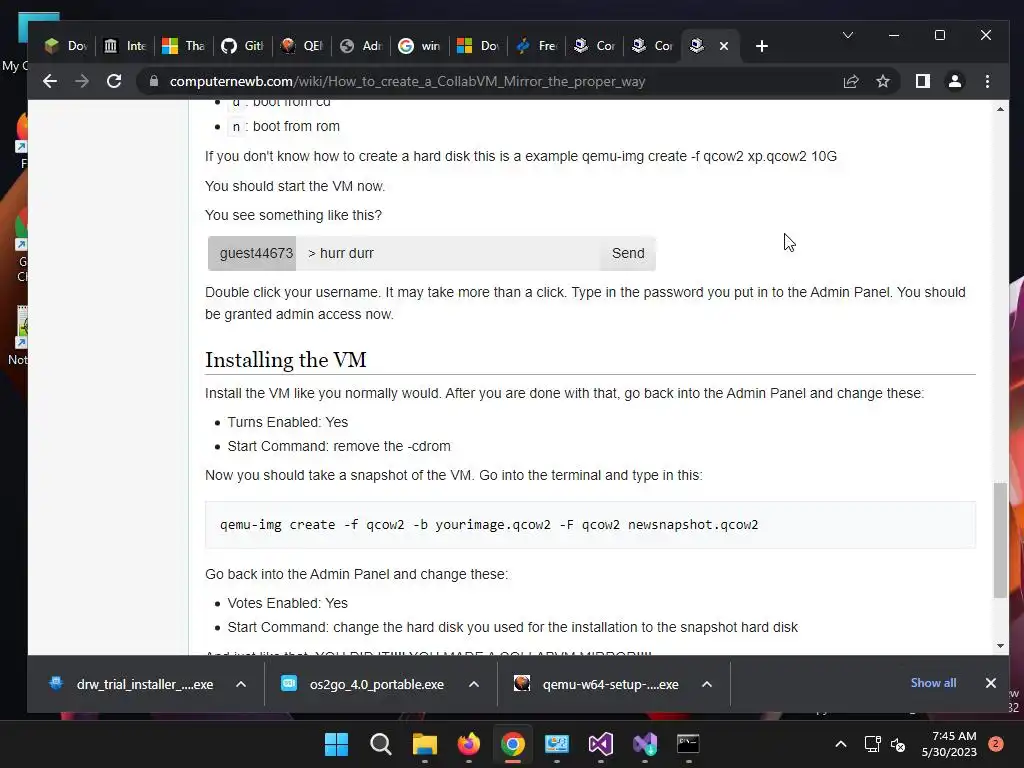Open Windows taskbar Search
Screen dimensions: 1024x768
coord(380,744)
